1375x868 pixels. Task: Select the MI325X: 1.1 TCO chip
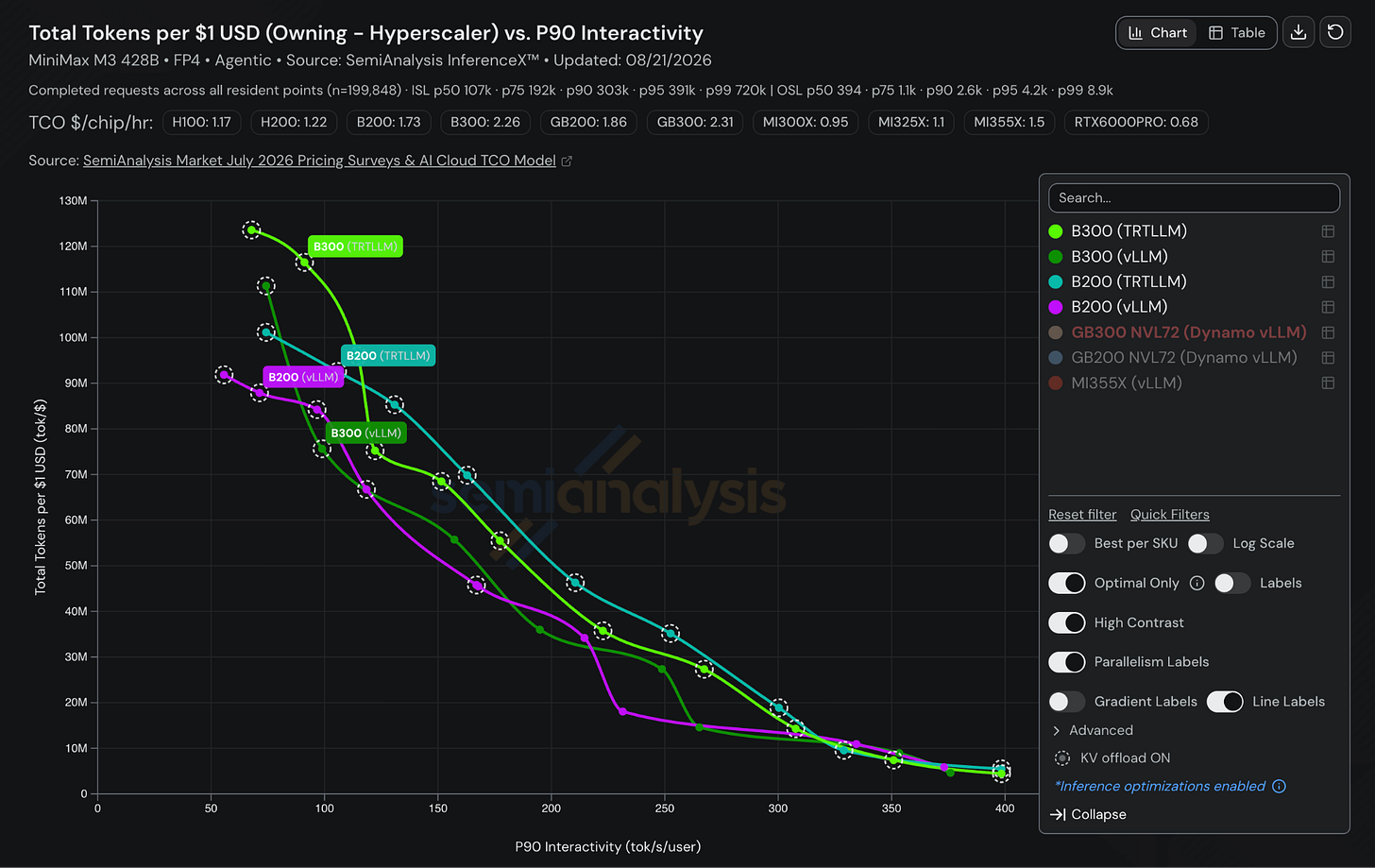(911, 122)
